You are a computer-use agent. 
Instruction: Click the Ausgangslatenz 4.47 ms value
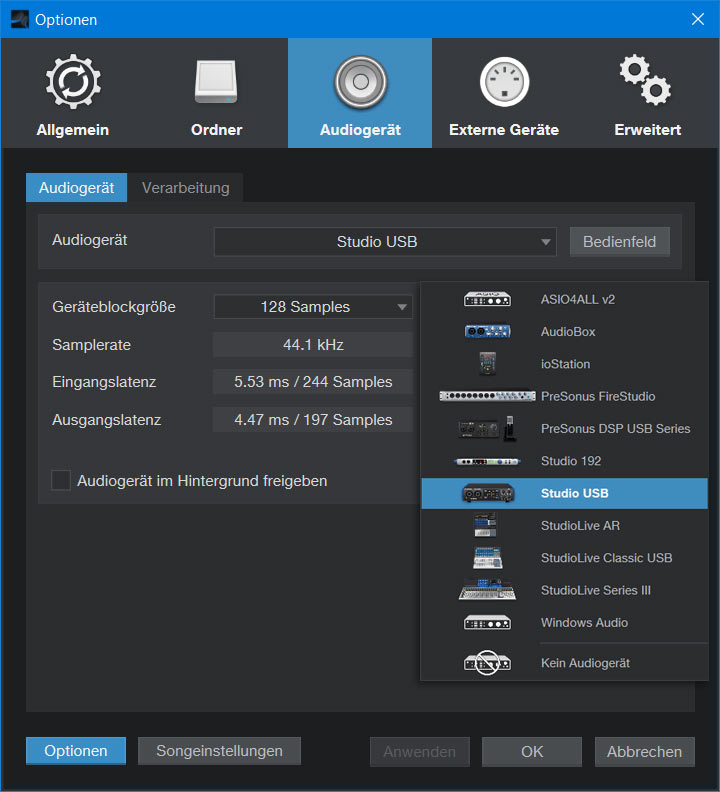point(313,420)
